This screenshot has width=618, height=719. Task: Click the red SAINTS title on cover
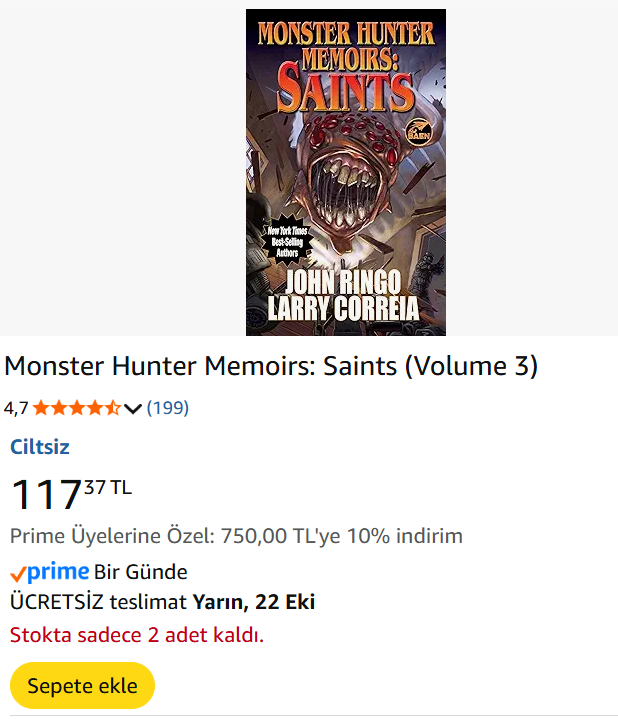point(345,91)
